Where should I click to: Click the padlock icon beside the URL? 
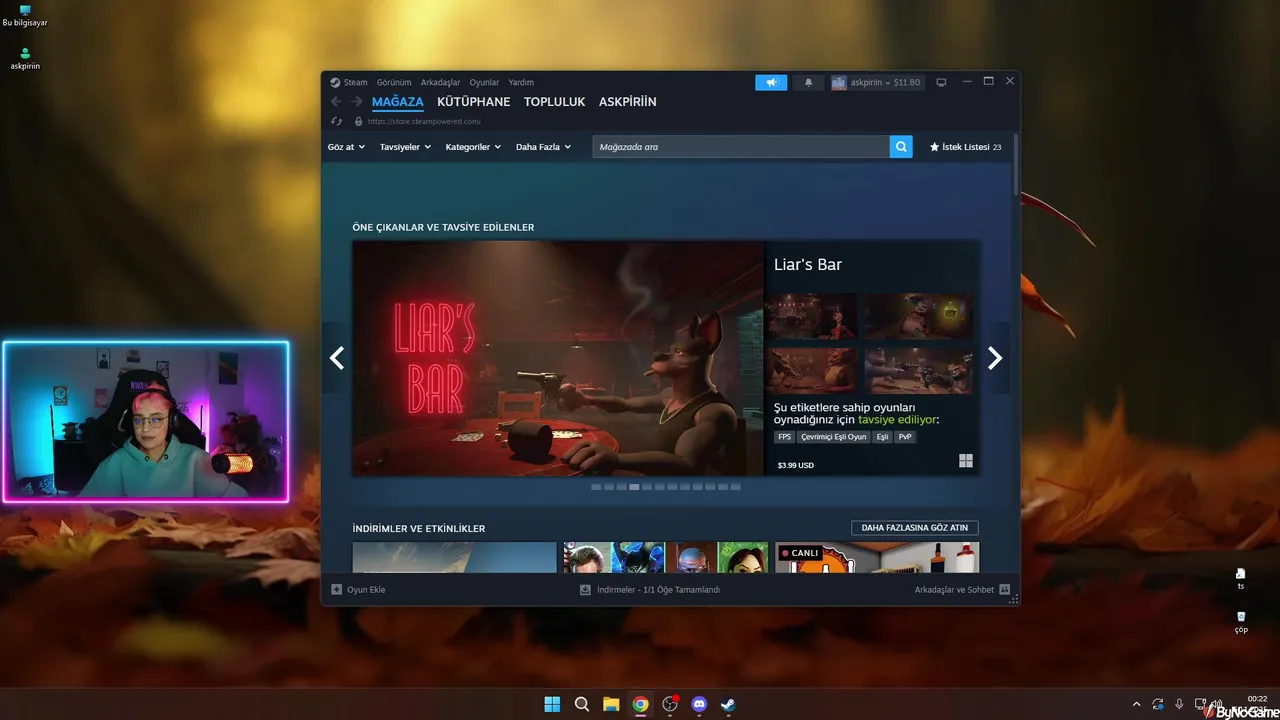pos(359,121)
